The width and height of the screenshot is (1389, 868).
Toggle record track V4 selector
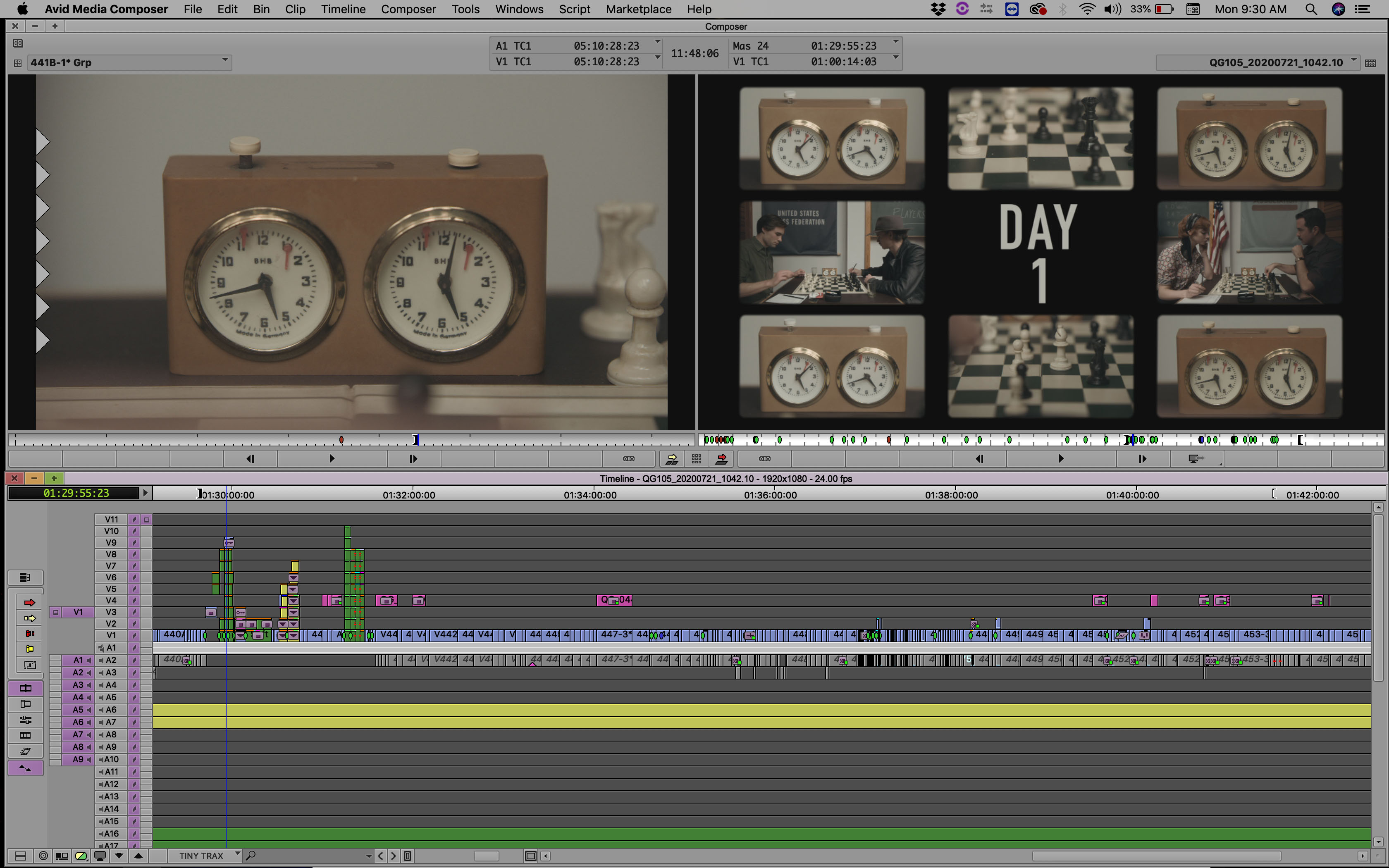[111, 601]
